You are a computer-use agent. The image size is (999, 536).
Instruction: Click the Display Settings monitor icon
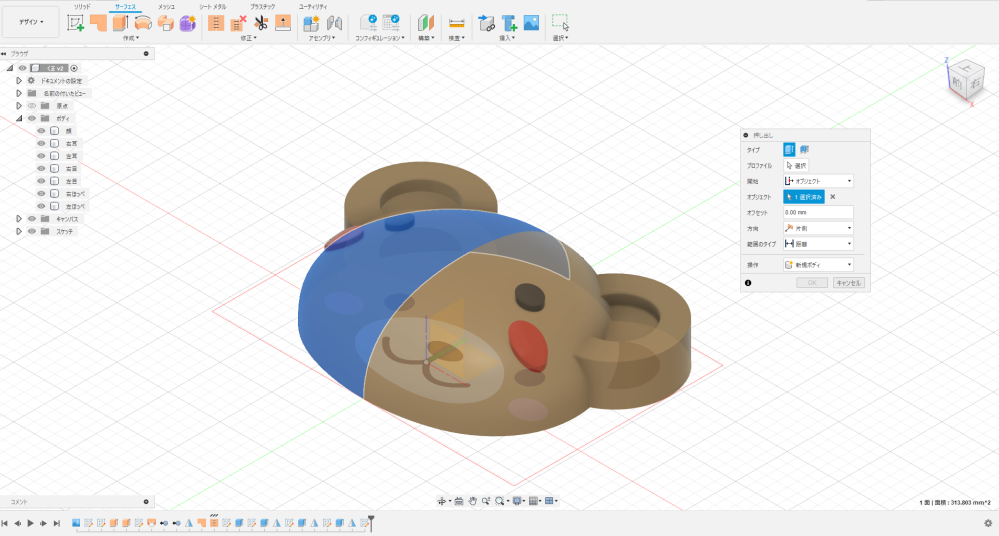(517, 501)
